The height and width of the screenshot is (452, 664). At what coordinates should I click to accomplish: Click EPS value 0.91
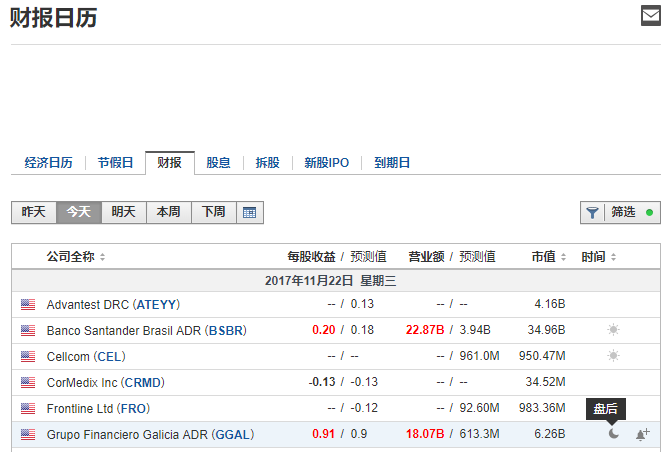tap(324, 434)
